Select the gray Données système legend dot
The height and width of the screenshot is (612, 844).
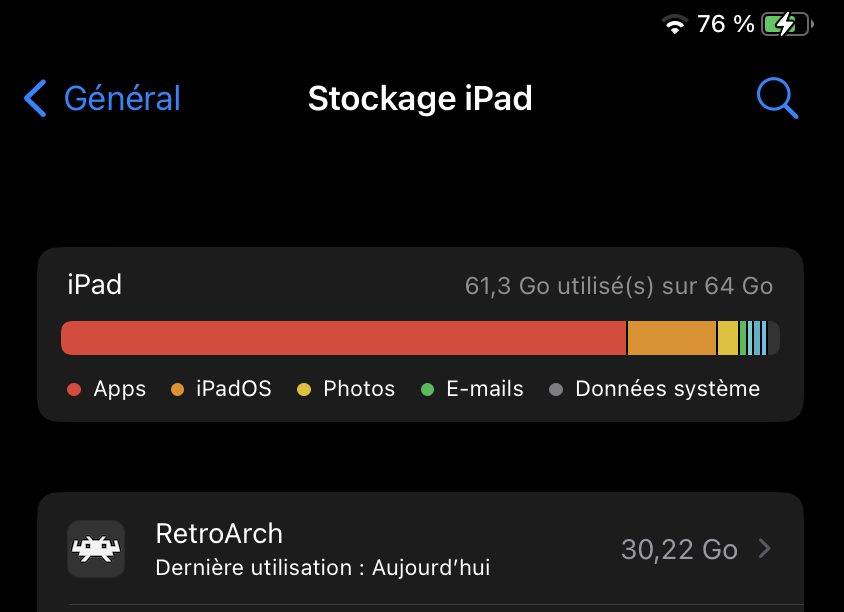click(555, 390)
